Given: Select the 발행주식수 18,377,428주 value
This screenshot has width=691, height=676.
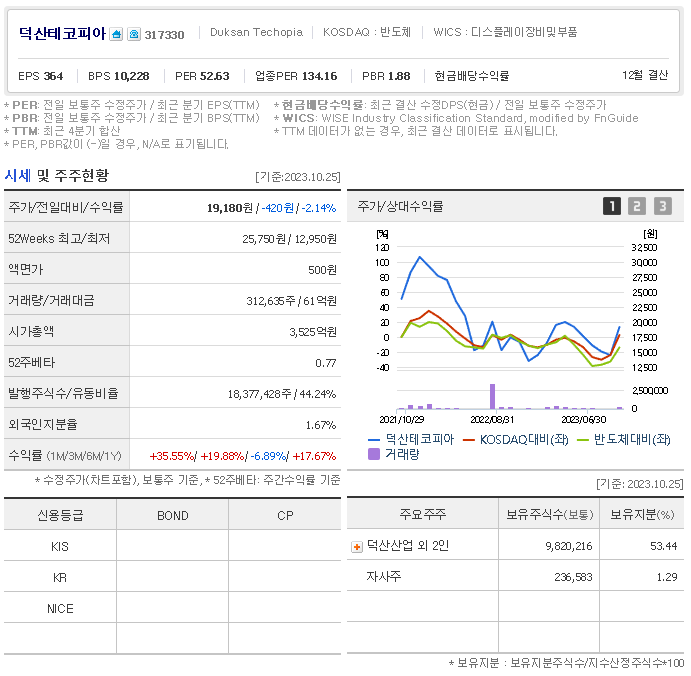Looking at the screenshot, I should (x=260, y=394).
